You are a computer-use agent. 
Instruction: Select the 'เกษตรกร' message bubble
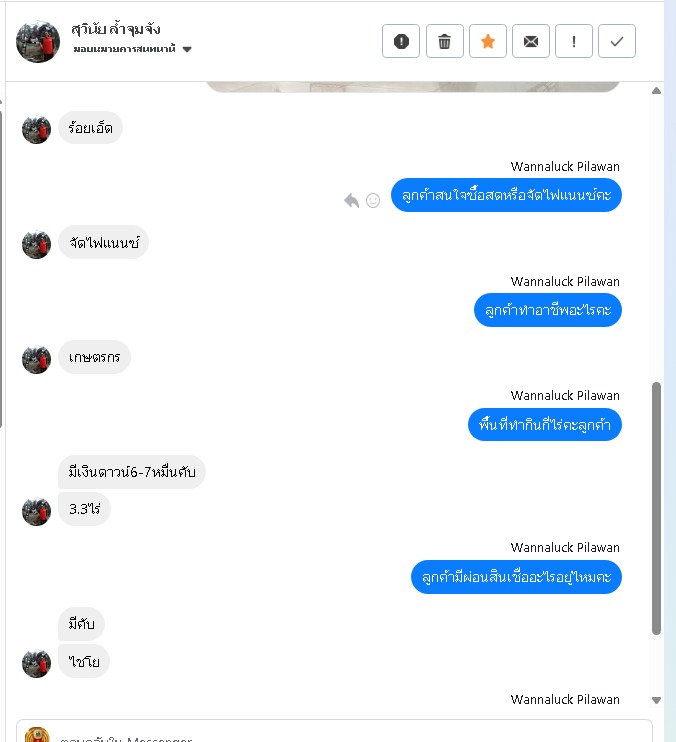[x=94, y=357]
